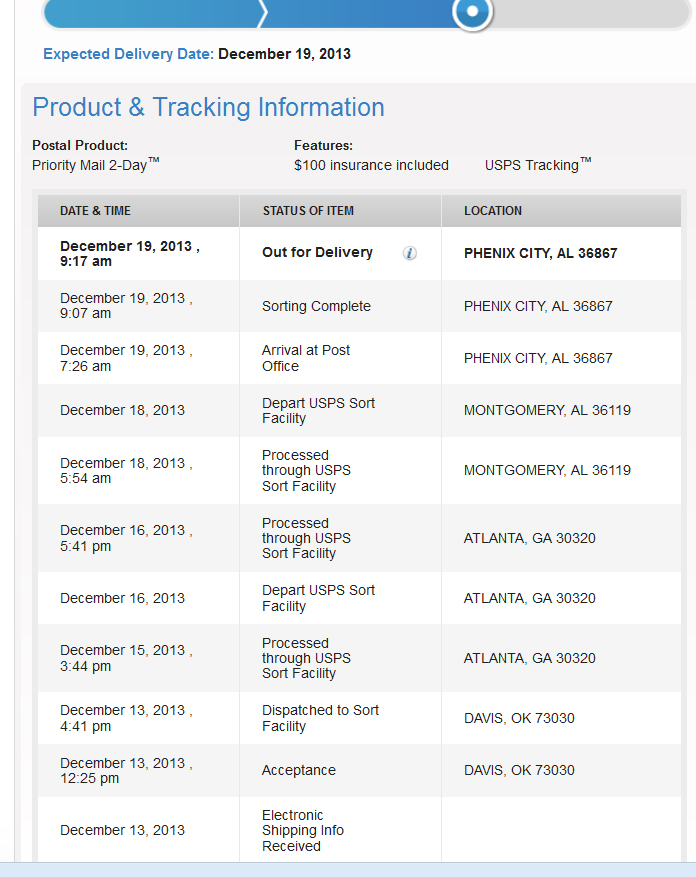Image resolution: width=696 pixels, height=877 pixels.
Task: Click the Out for Delivery status text
Action: (317, 253)
